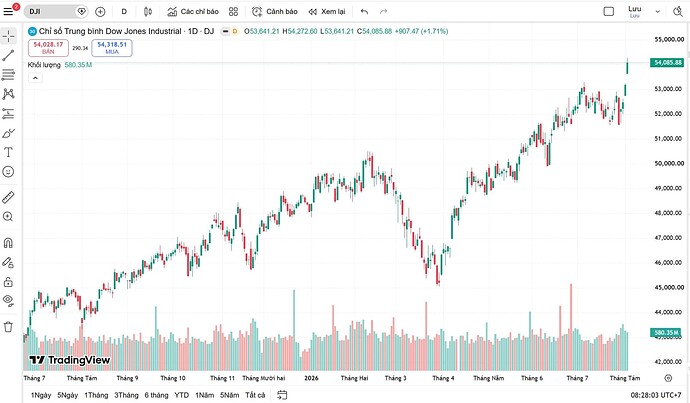Open quick search icon at top right
Viewport: 690px width, 403px height.
click(x=678, y=12)
